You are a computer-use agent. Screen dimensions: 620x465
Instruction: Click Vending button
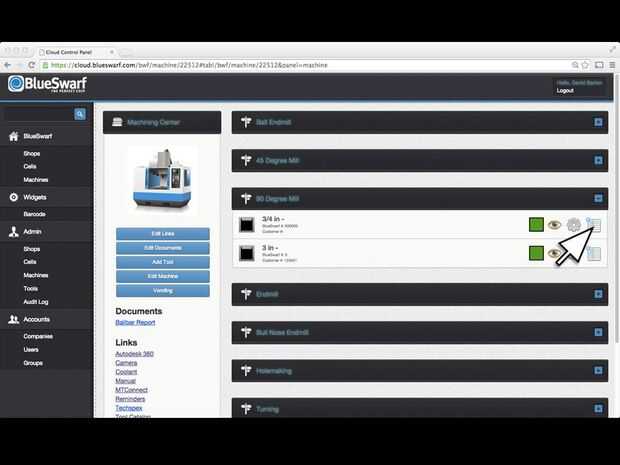coord(163,291)
